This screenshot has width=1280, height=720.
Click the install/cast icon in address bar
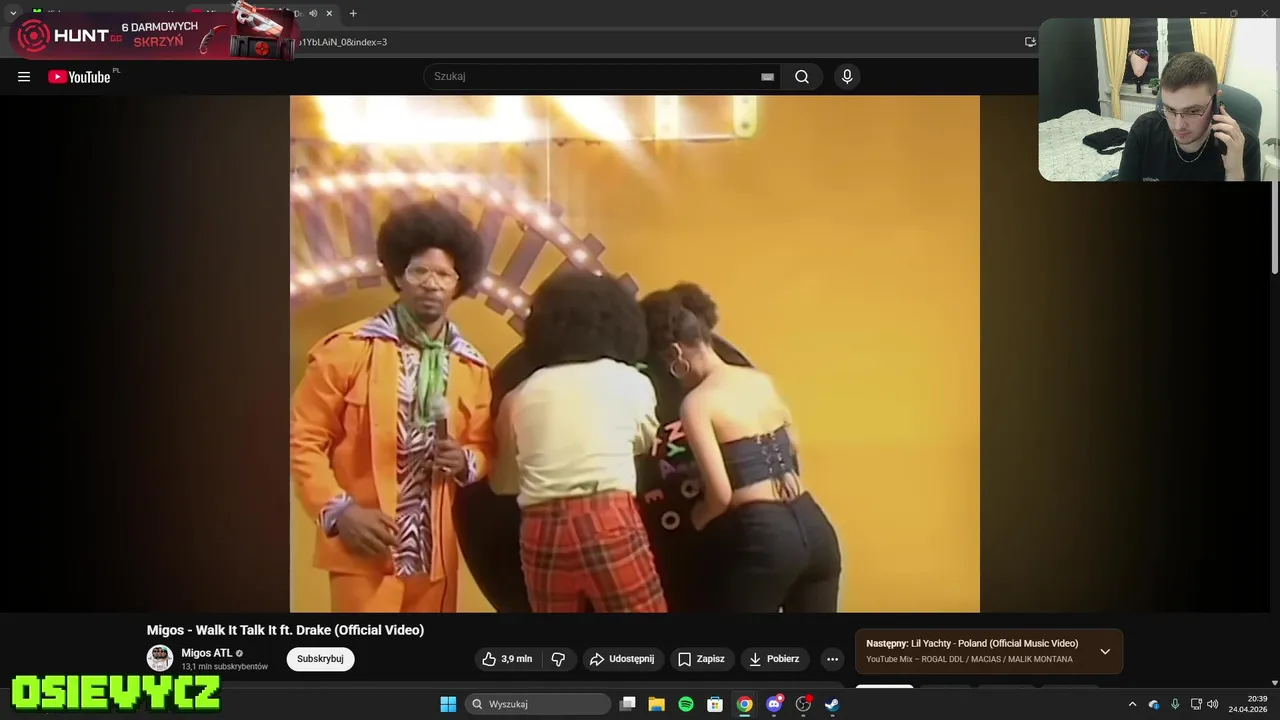point(1030,42)
